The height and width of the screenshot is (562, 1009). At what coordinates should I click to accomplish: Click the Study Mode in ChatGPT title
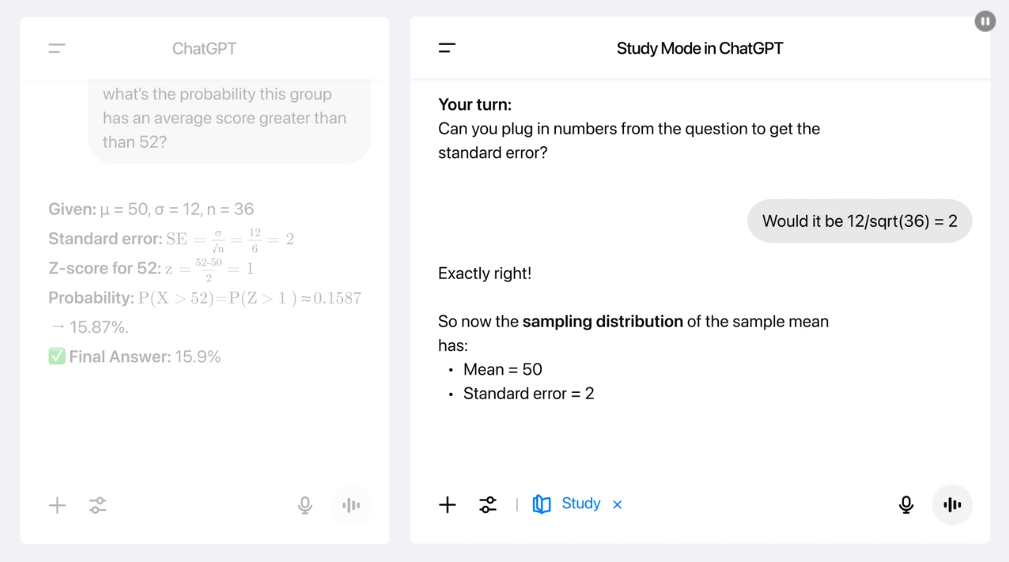[699, 48]
